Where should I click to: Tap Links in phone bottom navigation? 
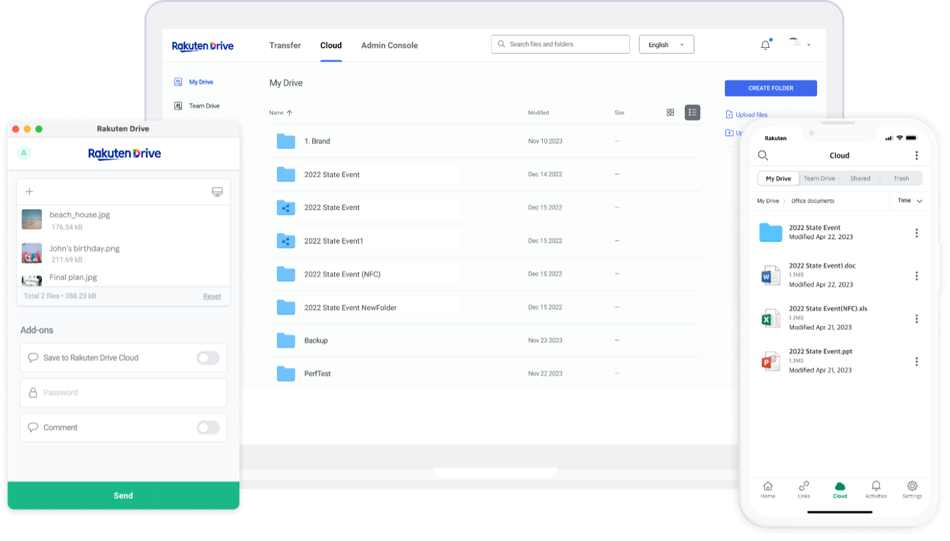804,490
